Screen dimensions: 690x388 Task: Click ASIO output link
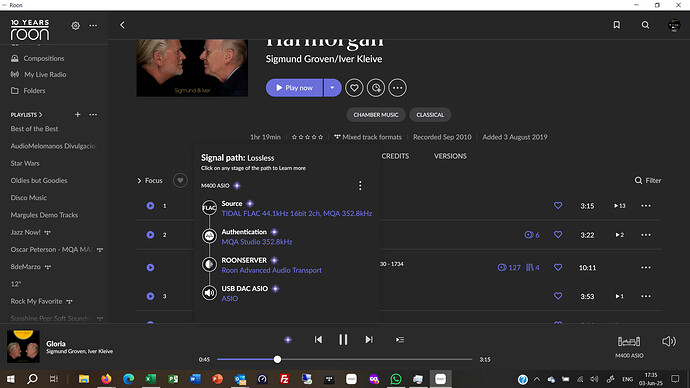tap(230, 299)
